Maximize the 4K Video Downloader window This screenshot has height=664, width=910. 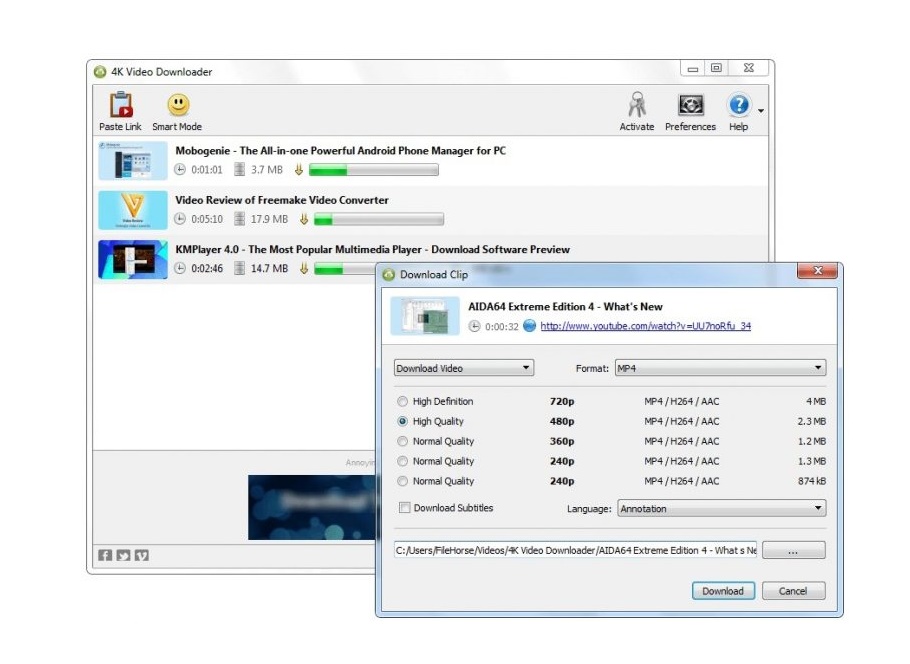pyautogui.click(x=716, y=68)
